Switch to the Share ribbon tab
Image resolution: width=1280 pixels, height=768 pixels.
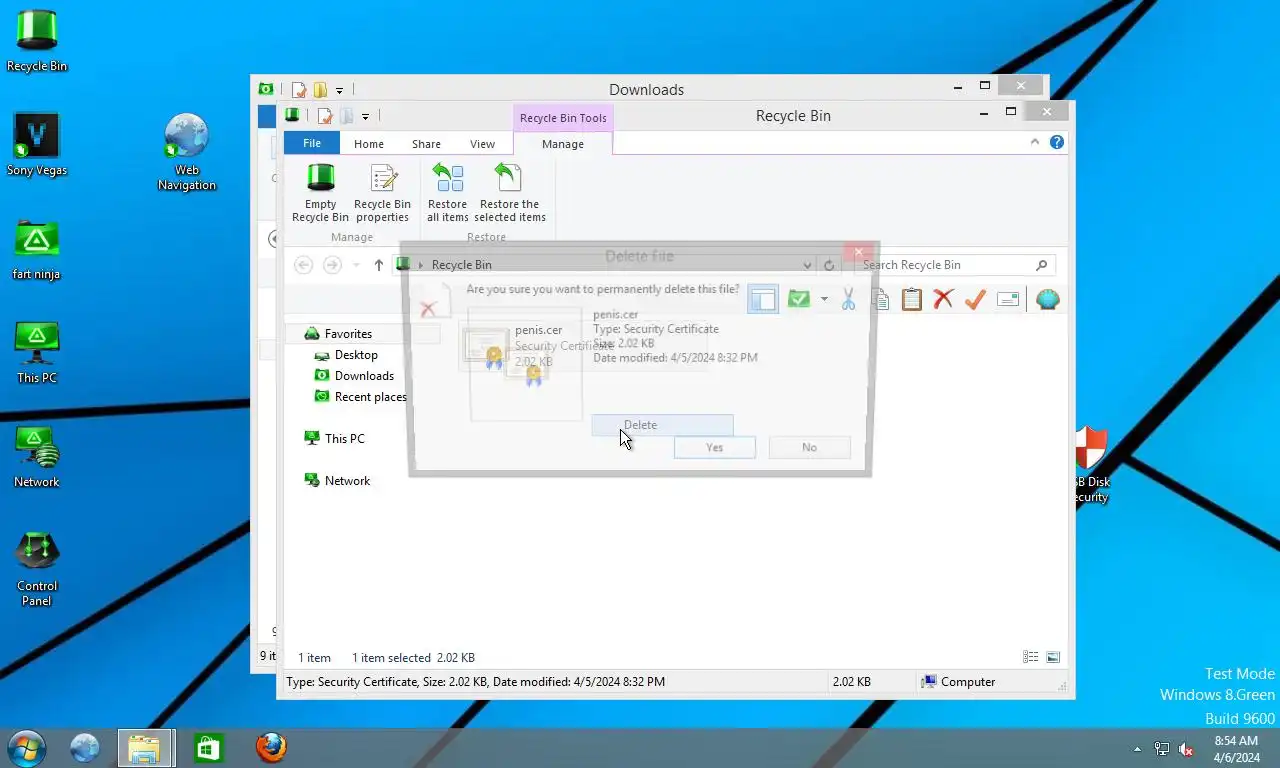pyautogui.click(x=426, y=144)
